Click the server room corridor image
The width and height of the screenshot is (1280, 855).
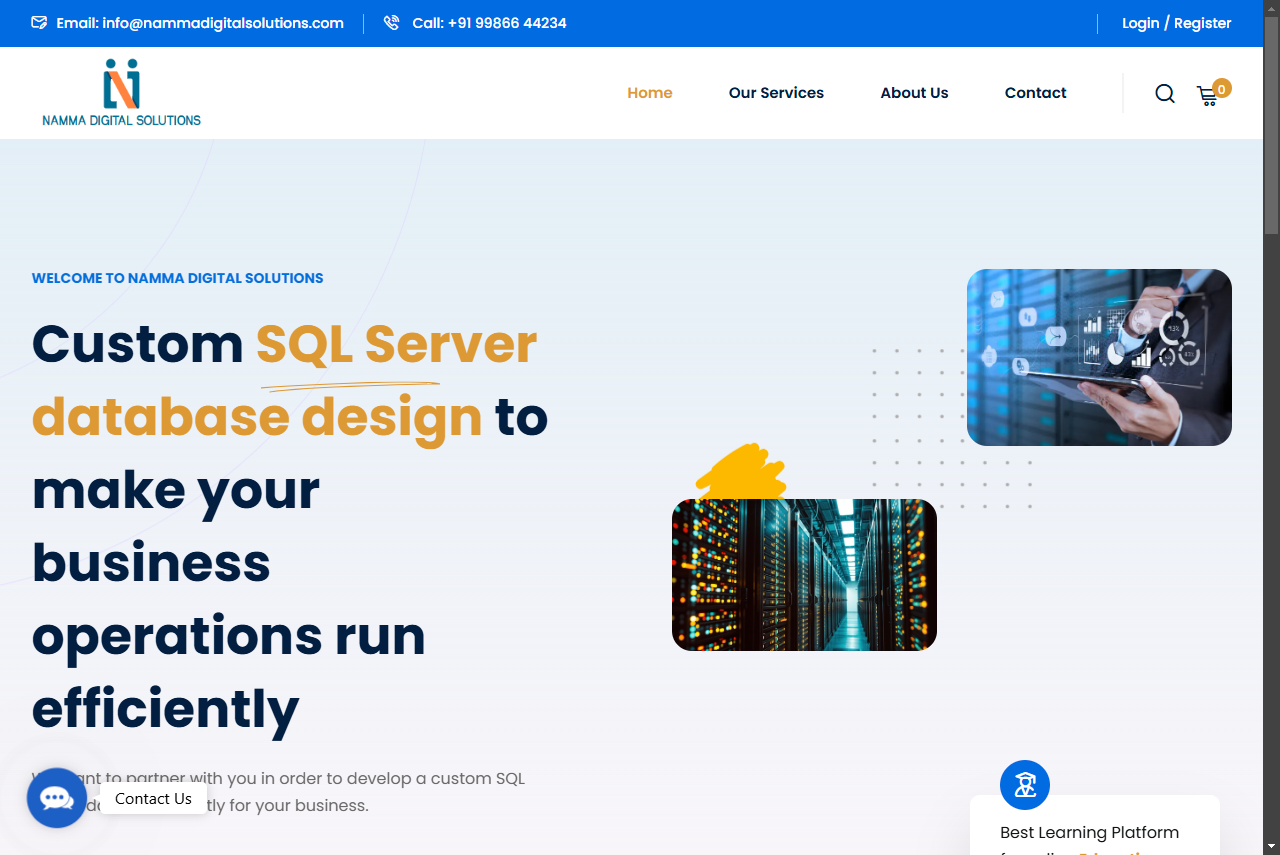point(804,575)
